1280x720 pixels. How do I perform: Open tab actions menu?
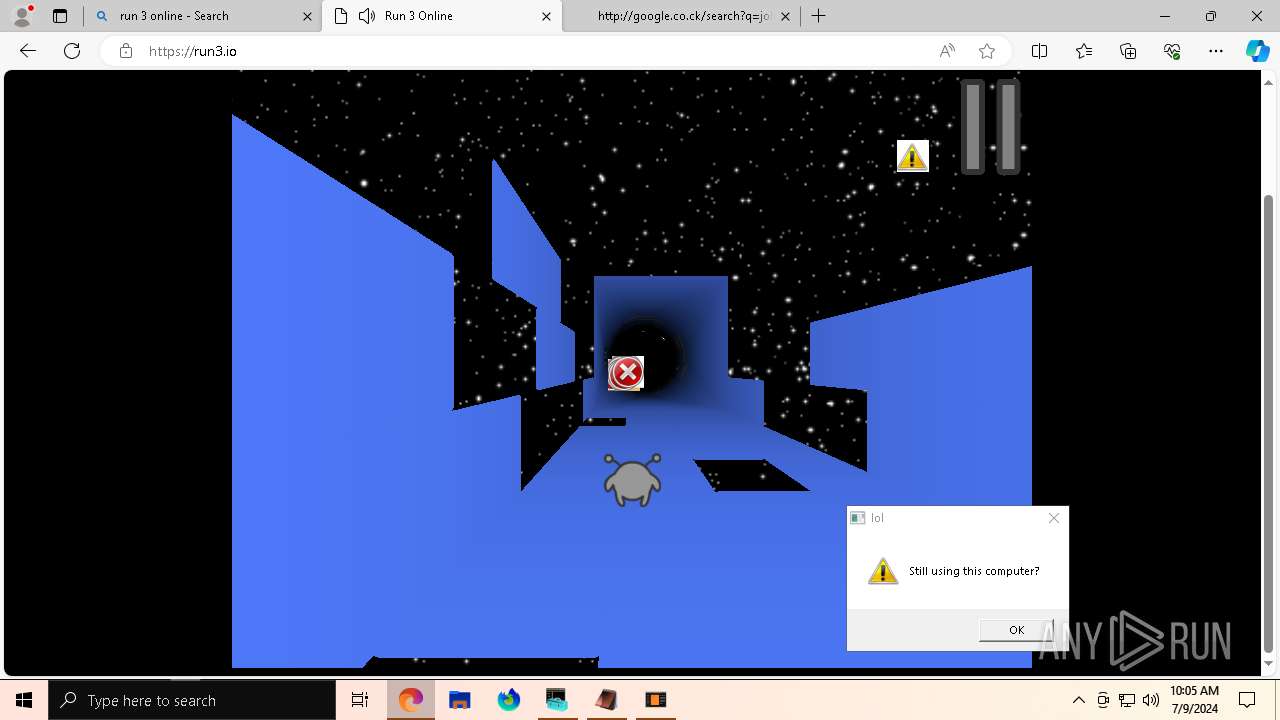60,16
